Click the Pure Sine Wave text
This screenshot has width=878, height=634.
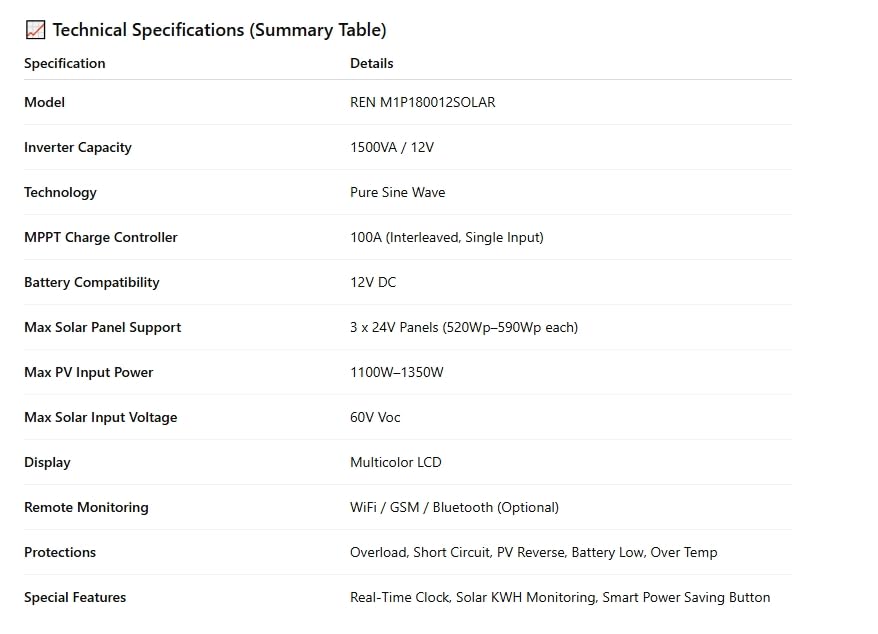[x=398, y=192]
